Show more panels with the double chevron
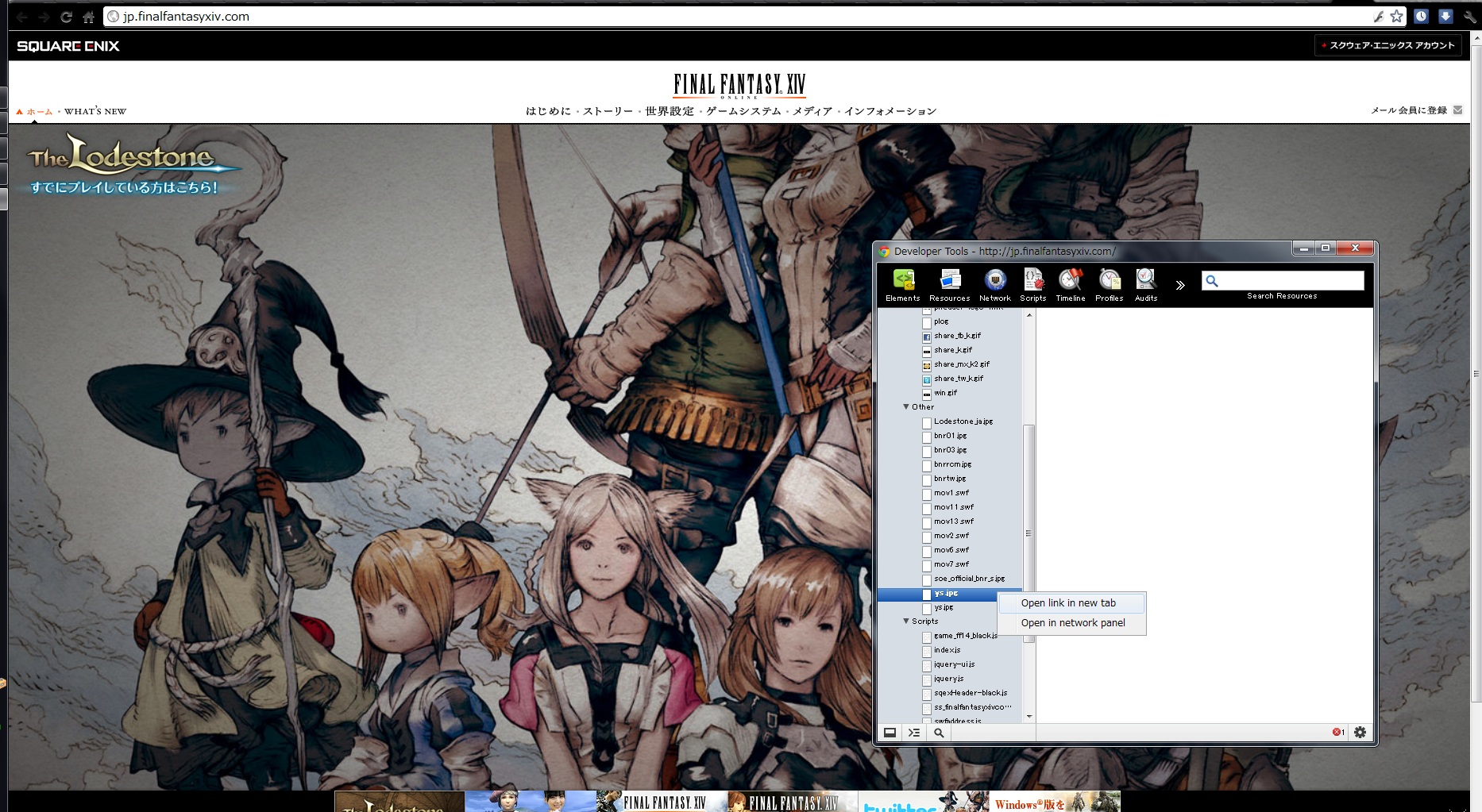1482x812 pixels. pyautogui.click(x=1180, y=285)
